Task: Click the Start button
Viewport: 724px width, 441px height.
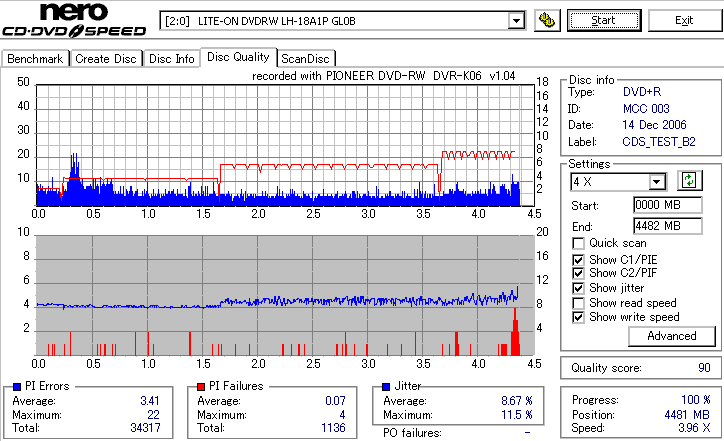Action: coord(604,21)
